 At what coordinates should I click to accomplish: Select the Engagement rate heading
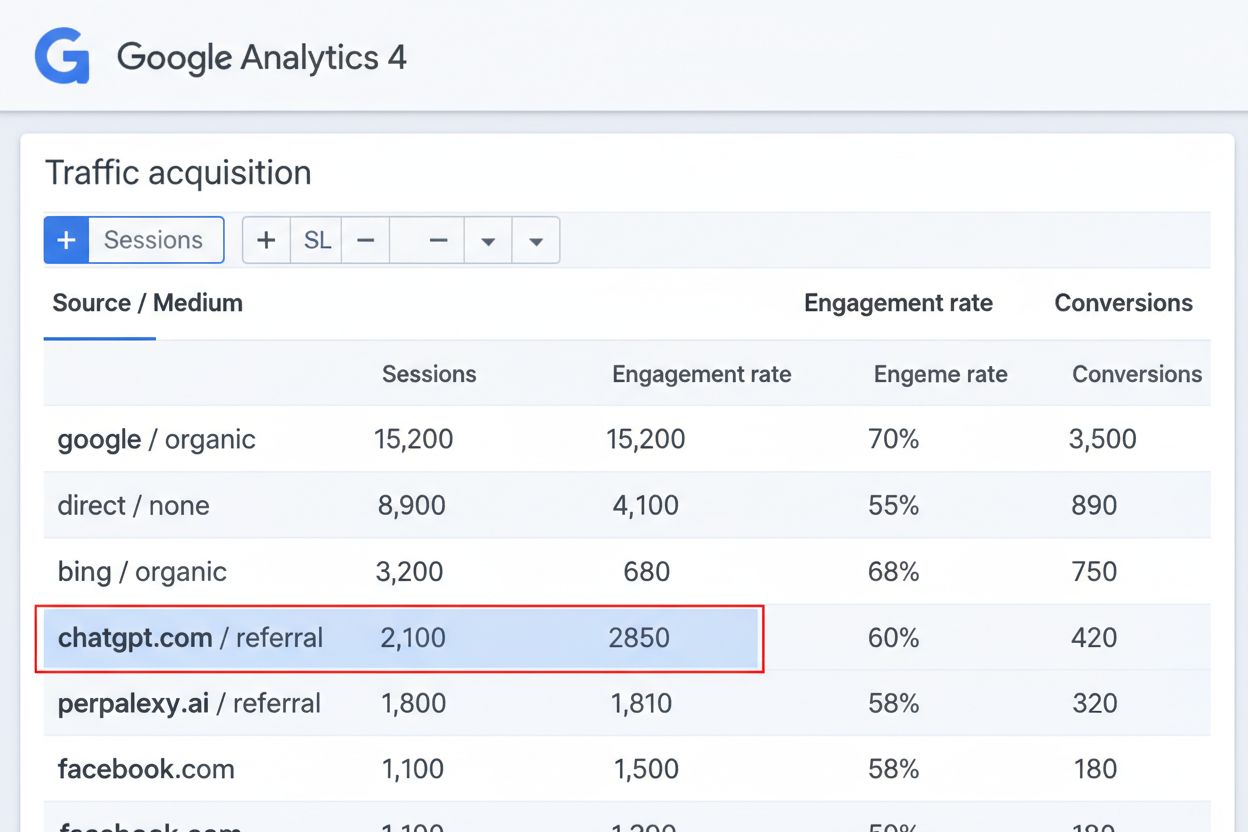(x=897, y=303)
